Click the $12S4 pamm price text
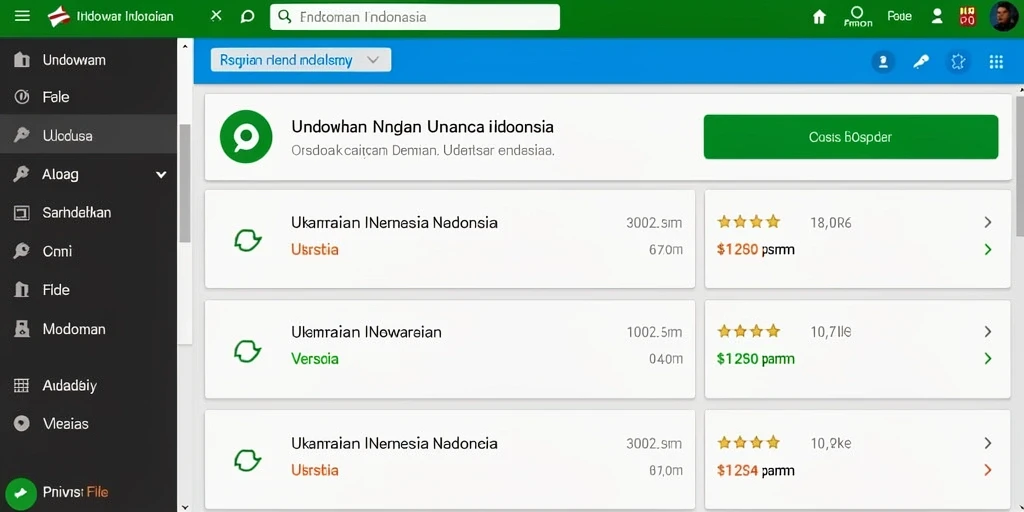The width and height of the screenshot is (1024, 512). [x=756, y=471]
